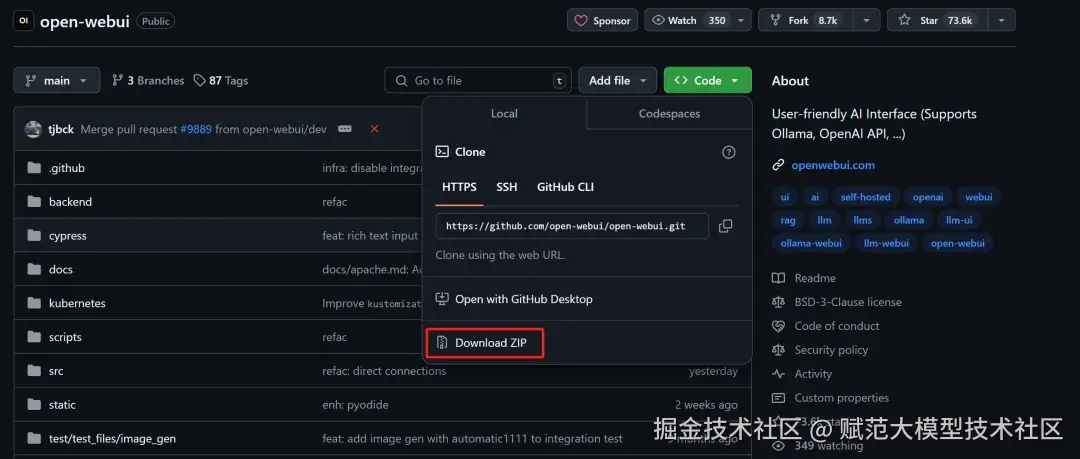Open the Watch notifications dropdown
Viewport: 1080px width, 459px height.
pyautogui.click(x=697, y=21)
